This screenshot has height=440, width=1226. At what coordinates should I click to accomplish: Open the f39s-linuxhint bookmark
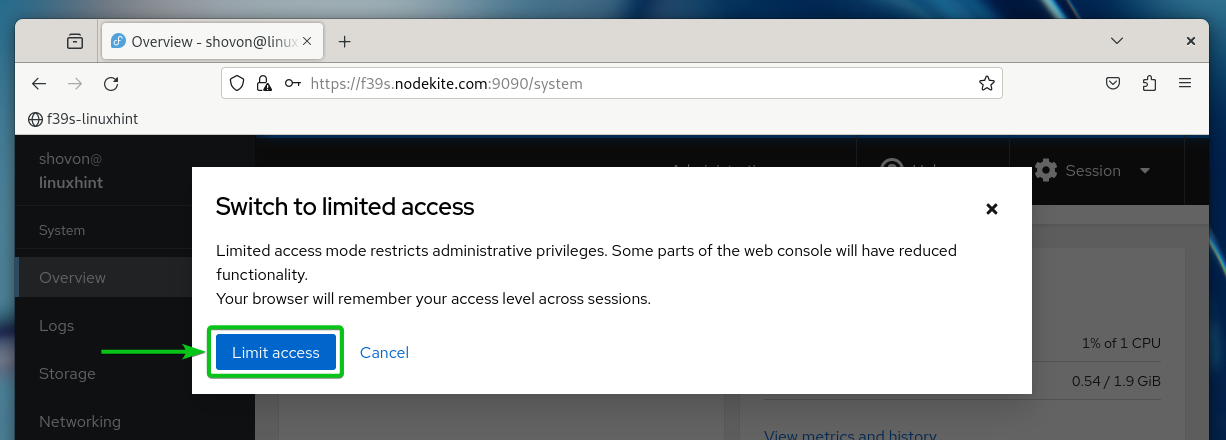(x=83, y=118)
